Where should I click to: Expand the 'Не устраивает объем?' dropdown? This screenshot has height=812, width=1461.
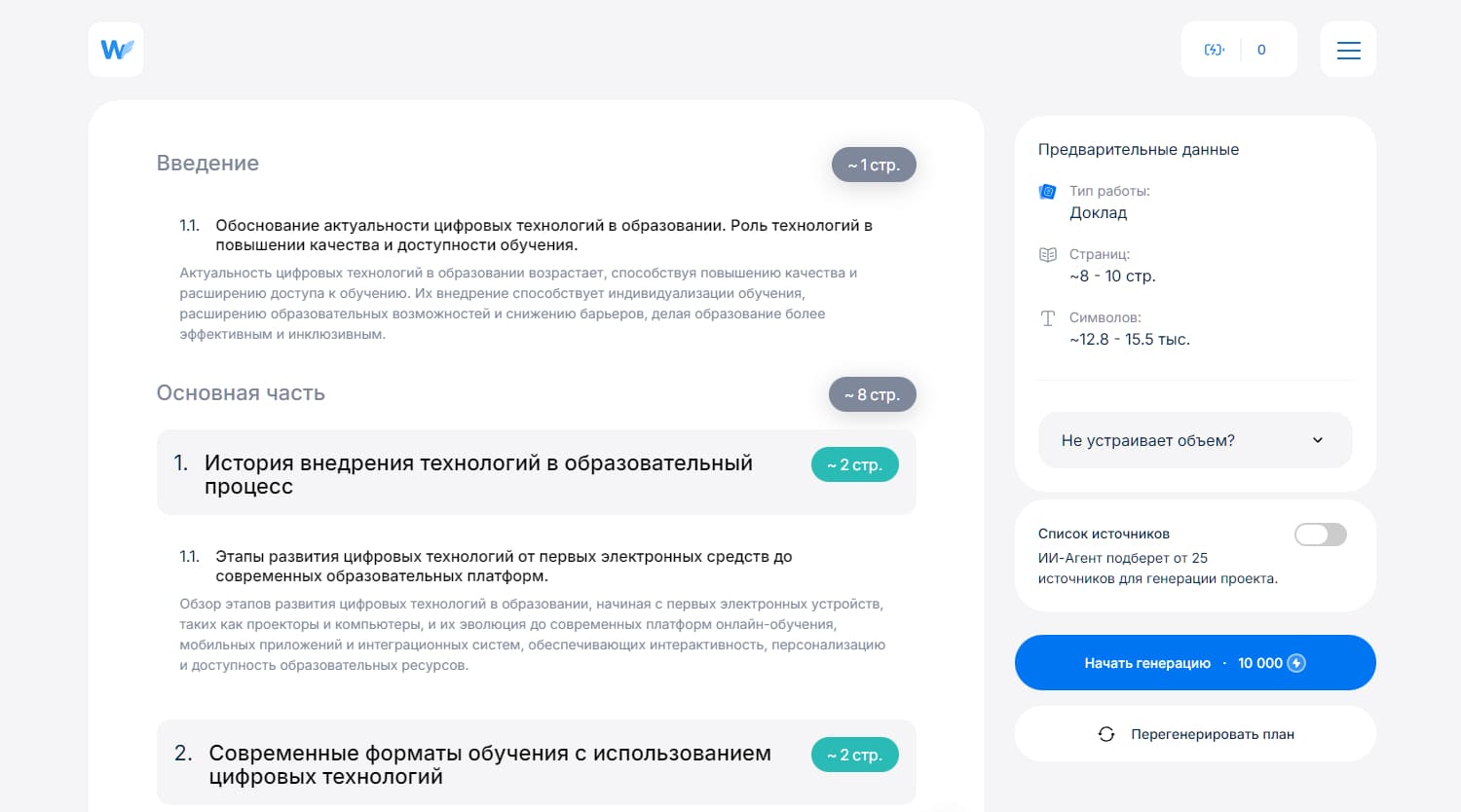point(1195,440)
